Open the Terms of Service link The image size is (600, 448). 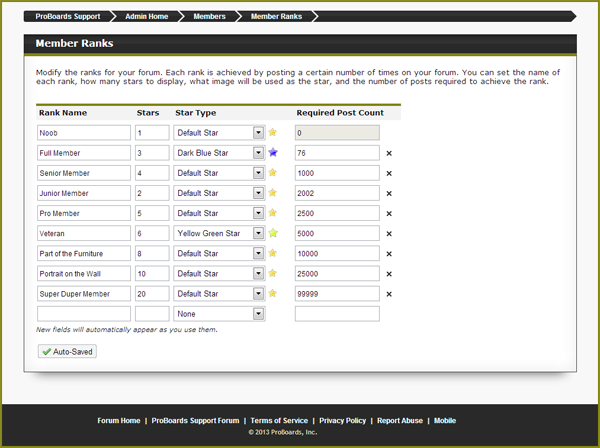(279, 420)
